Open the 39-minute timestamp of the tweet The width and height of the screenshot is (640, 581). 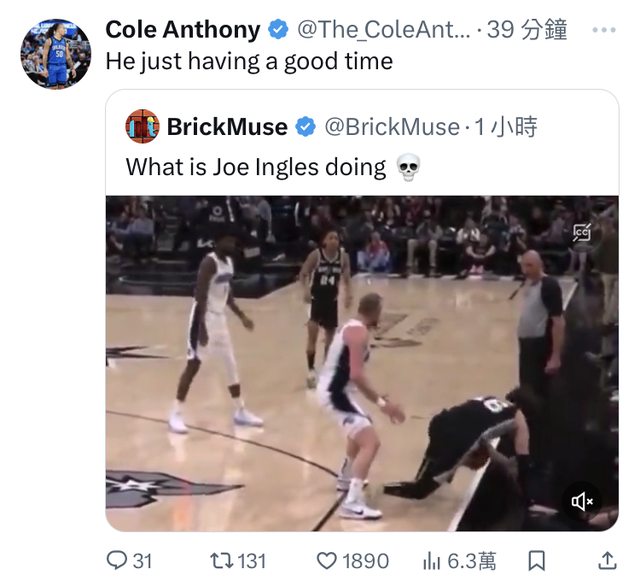pyautogui.click(x=528, y=30)
